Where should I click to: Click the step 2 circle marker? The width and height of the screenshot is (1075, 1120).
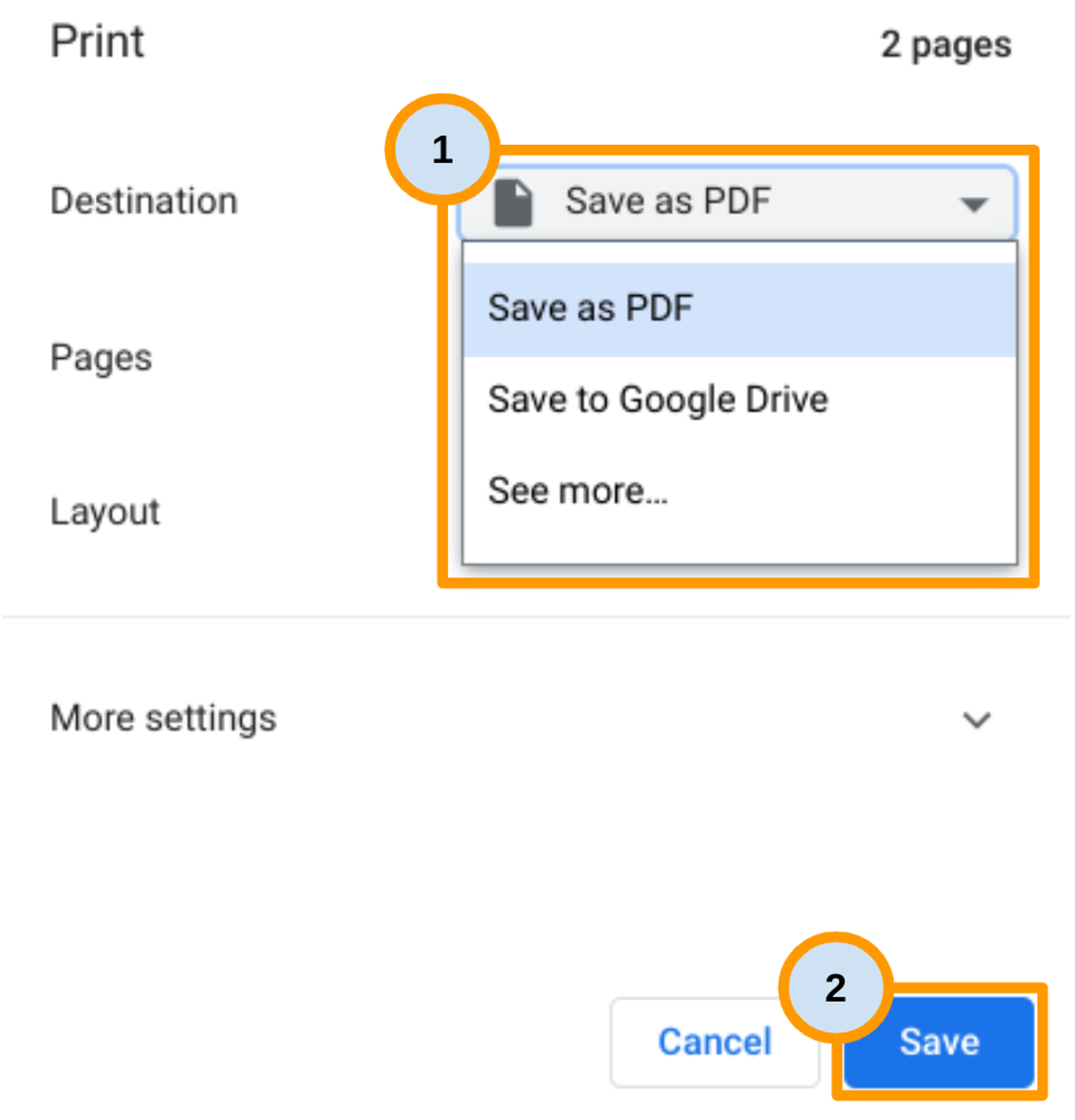pos(835,987)
